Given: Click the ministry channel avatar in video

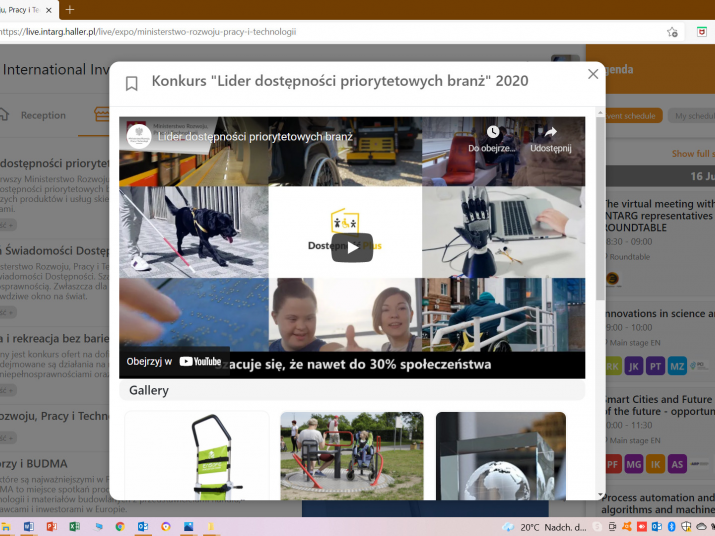Looking at the screenshot, I should point(139,136).
